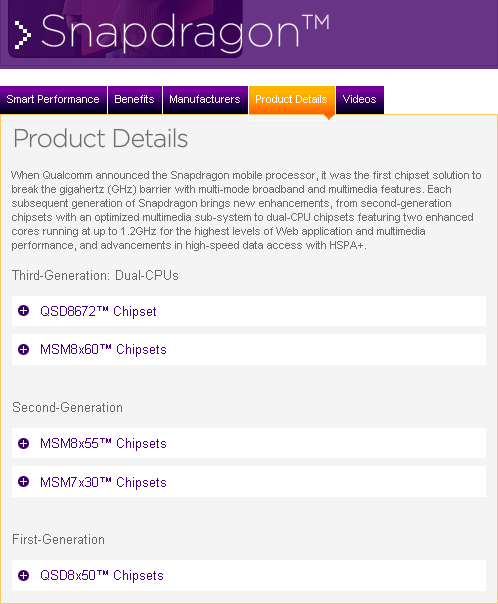498x604 pixels.
Task: Expand the QSD8x50 Chipsets plus icon
Action: [23, 575]
